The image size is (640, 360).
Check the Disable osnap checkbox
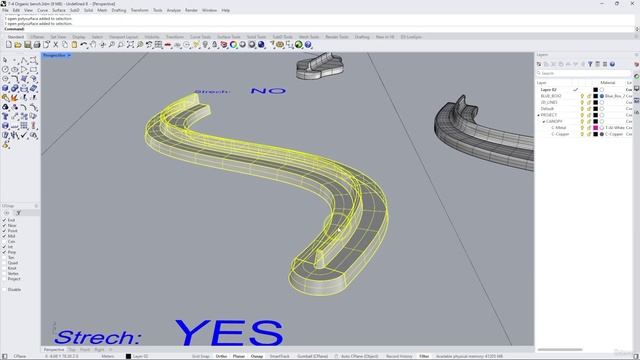[4, 289]
